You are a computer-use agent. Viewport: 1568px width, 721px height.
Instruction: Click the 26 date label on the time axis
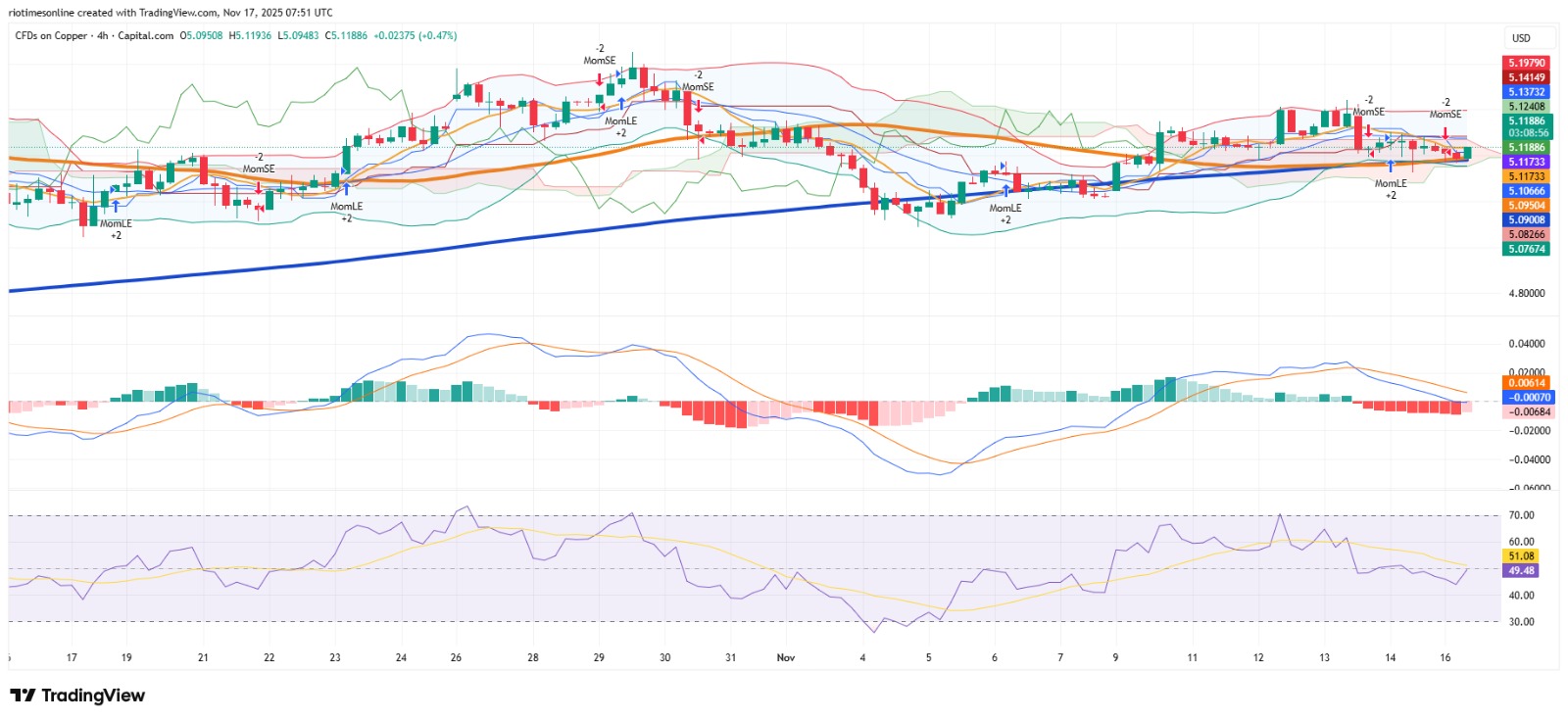[x=456, y=657]
